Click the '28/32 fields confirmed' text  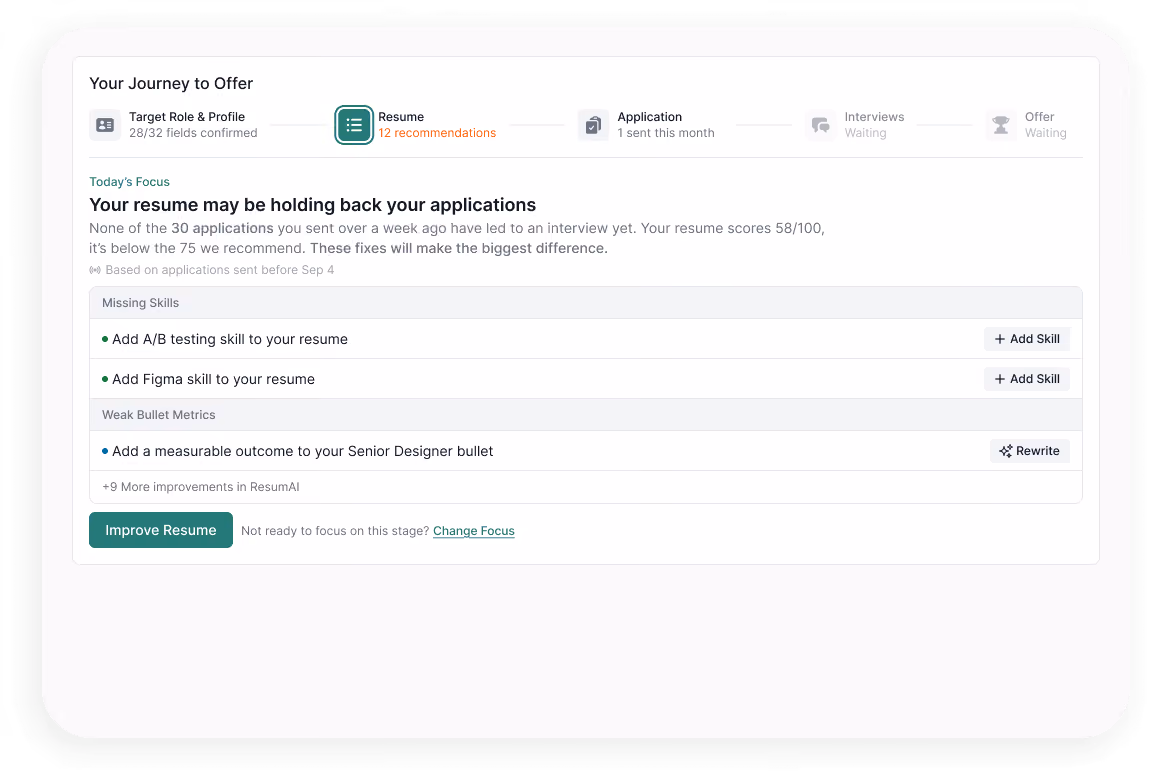click(x=193, y=133)
